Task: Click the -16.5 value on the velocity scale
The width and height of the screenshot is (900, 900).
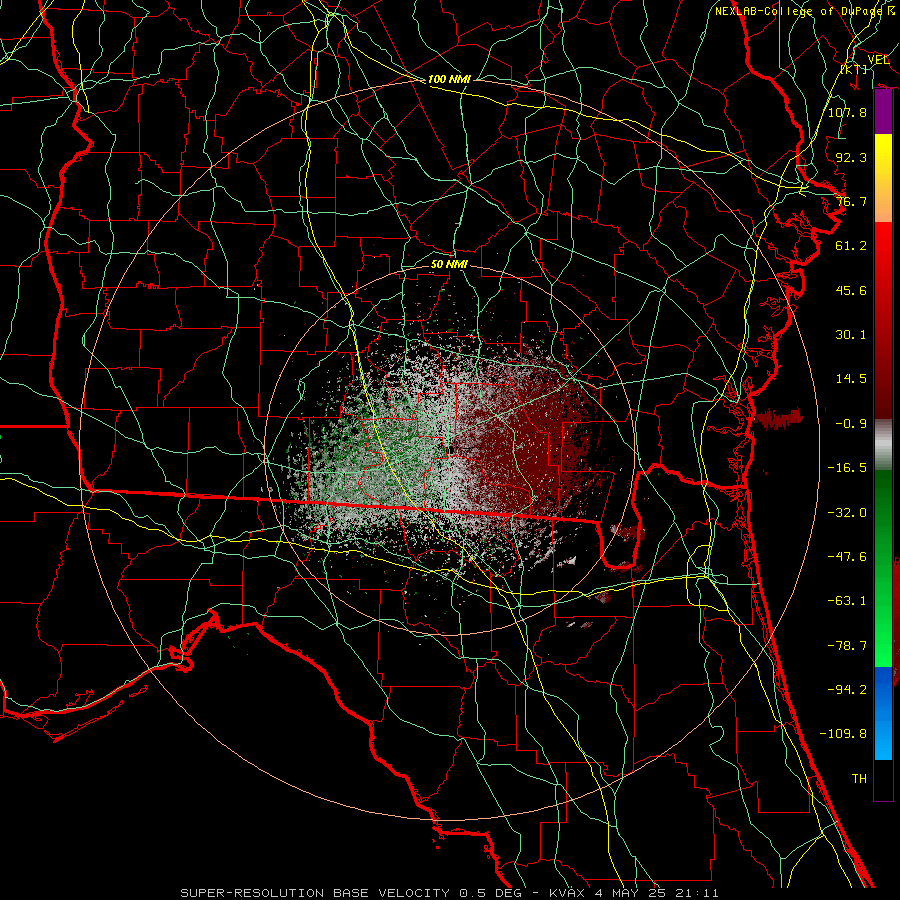Action: tap(847, 468)
